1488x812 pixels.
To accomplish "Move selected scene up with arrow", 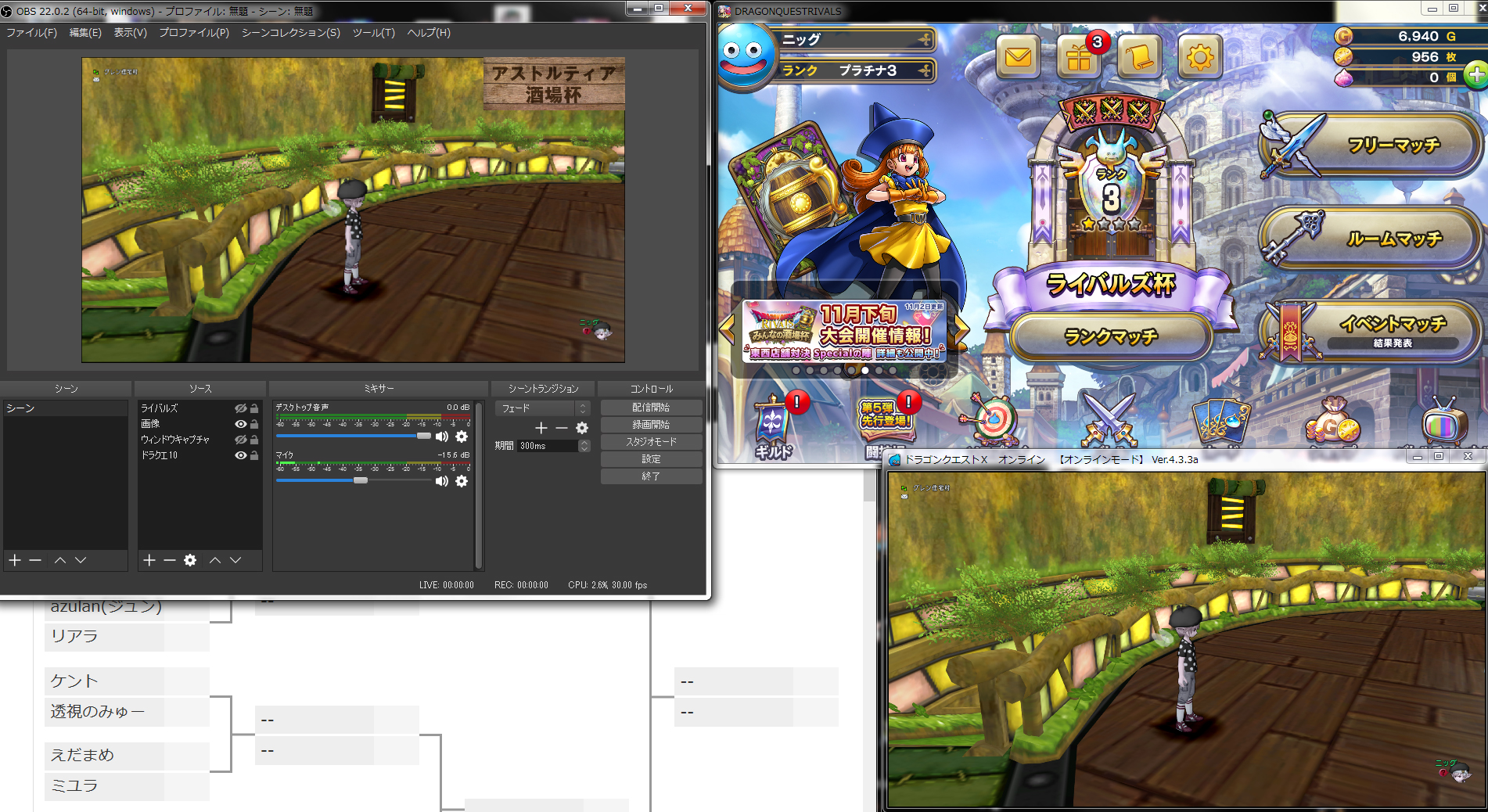I will coord(60,560).
